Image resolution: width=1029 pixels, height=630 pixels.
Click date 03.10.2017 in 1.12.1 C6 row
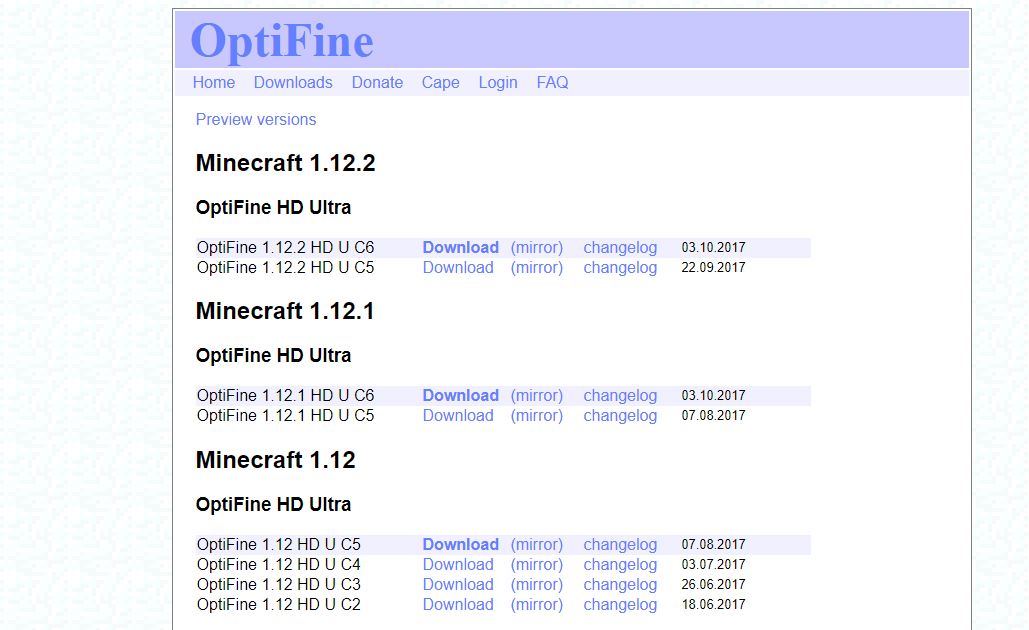pos(713,396)
